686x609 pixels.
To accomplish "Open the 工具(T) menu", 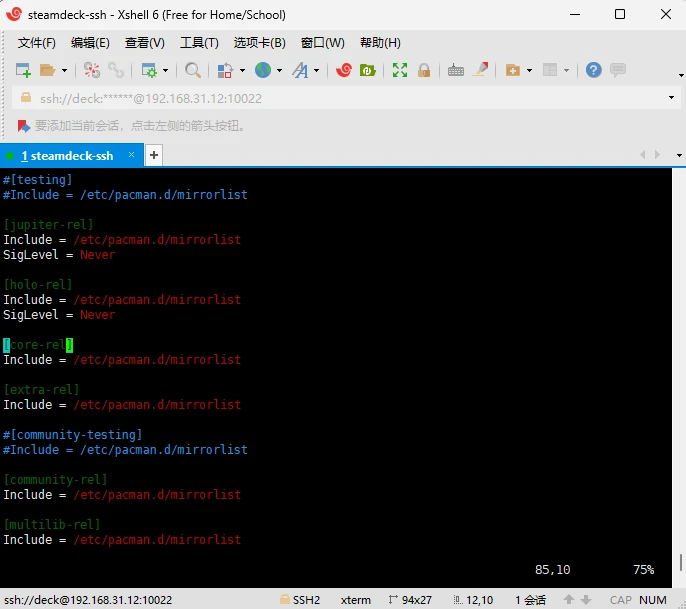I will click(x=199, y=43).
